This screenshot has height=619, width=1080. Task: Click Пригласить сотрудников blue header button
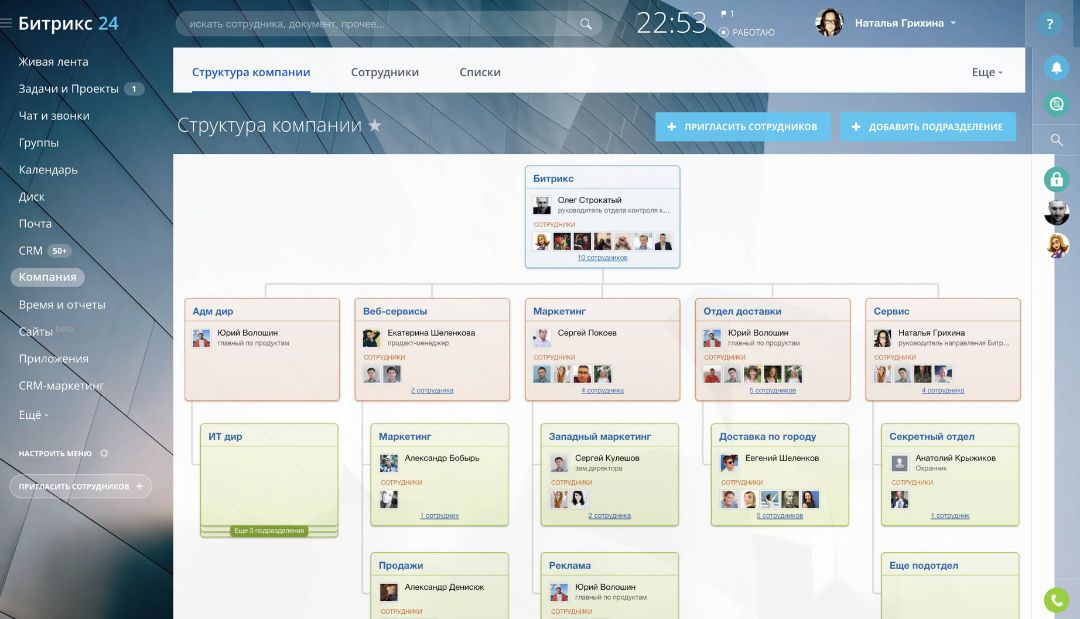coord(742,127)
